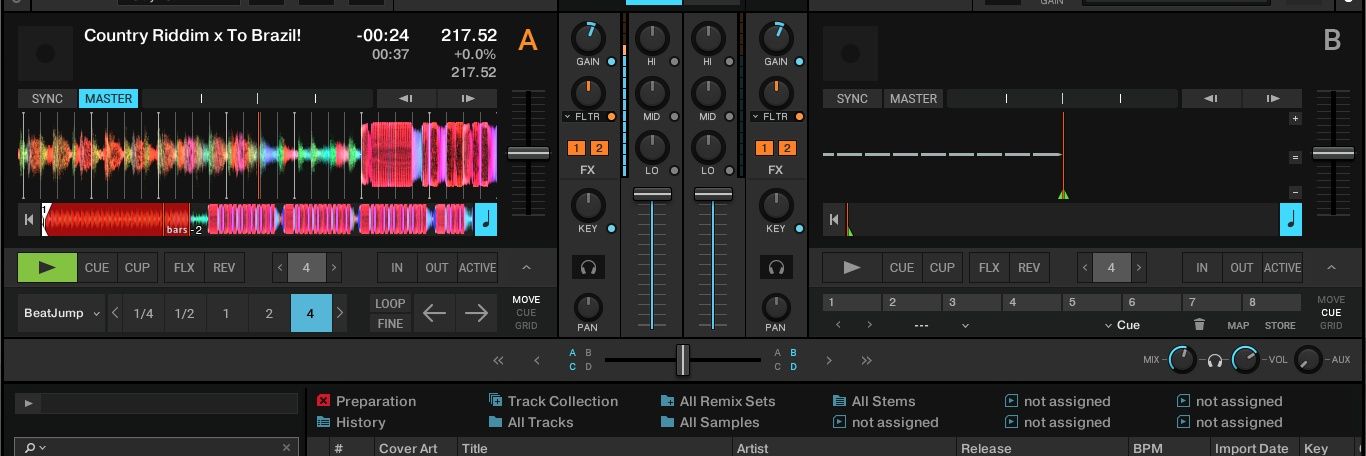Open search options dropdown in browser
The width and height of the screenshot is (1366, 456).
click(x=38, y=448)
